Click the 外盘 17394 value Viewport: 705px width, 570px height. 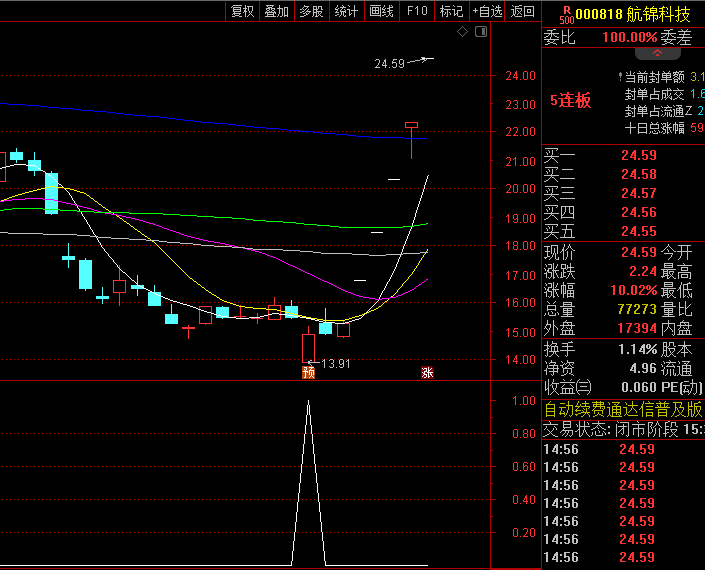[x=637, y=329]
